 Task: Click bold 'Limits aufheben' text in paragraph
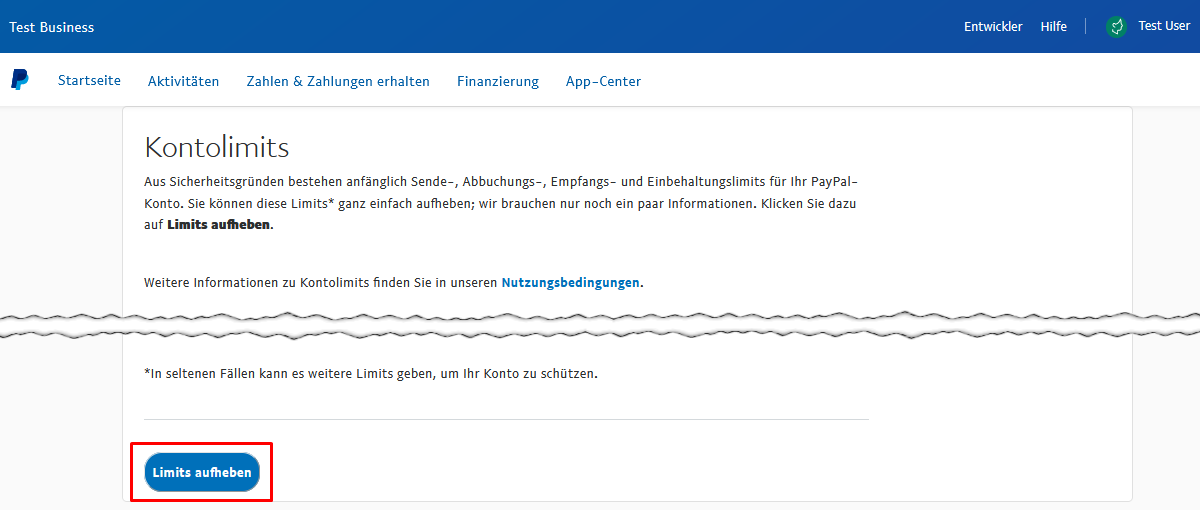tap(218, 225)
